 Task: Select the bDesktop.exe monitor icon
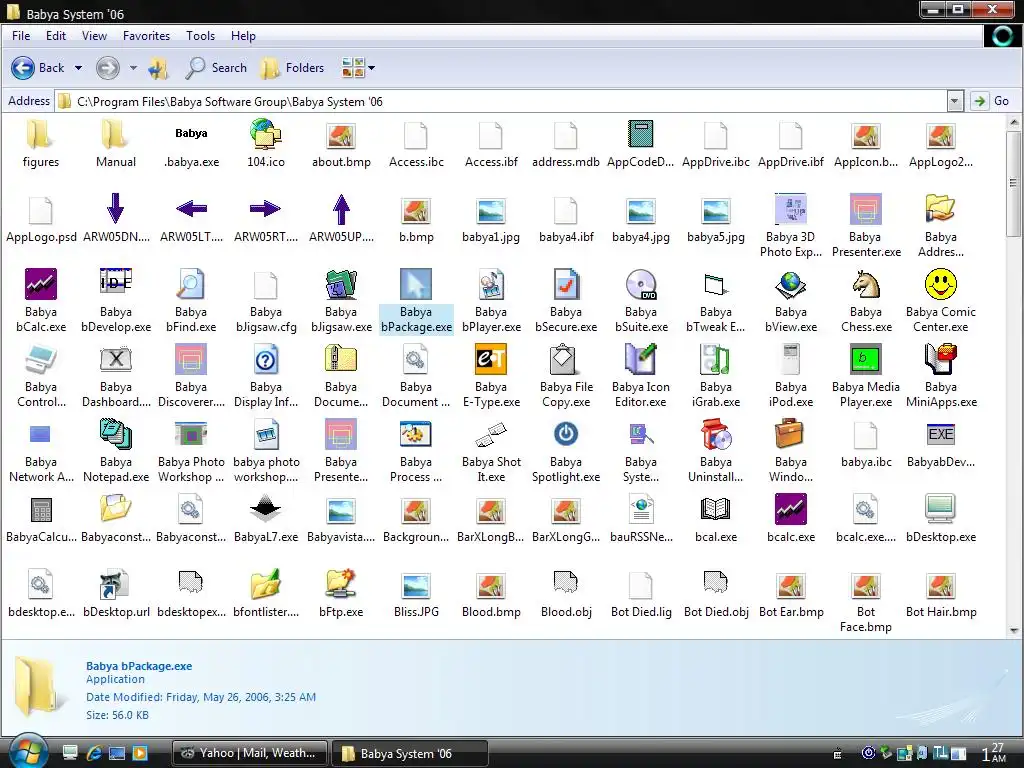point(940,509)
